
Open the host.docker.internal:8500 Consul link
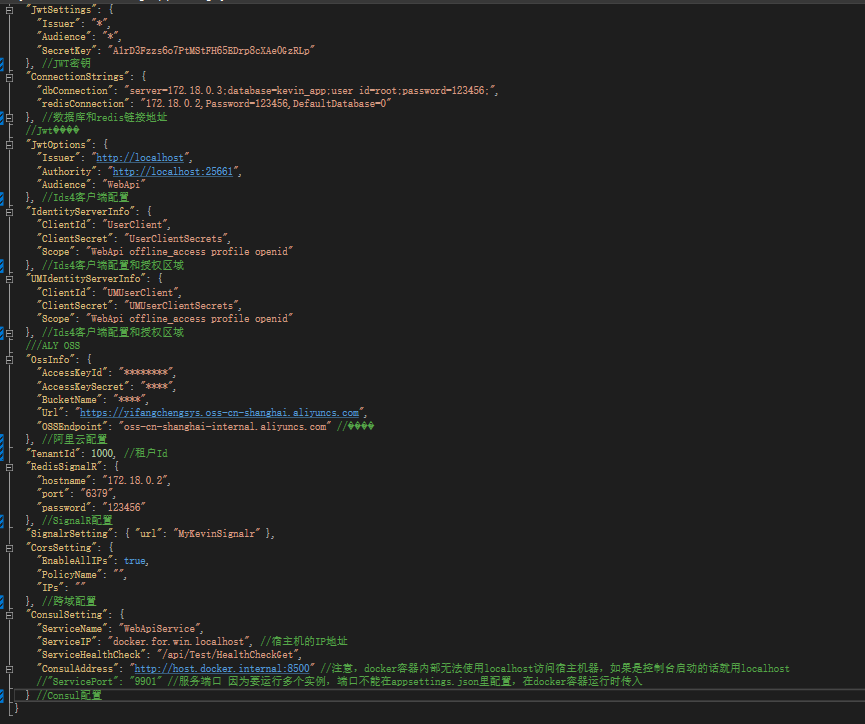(222, 668)
